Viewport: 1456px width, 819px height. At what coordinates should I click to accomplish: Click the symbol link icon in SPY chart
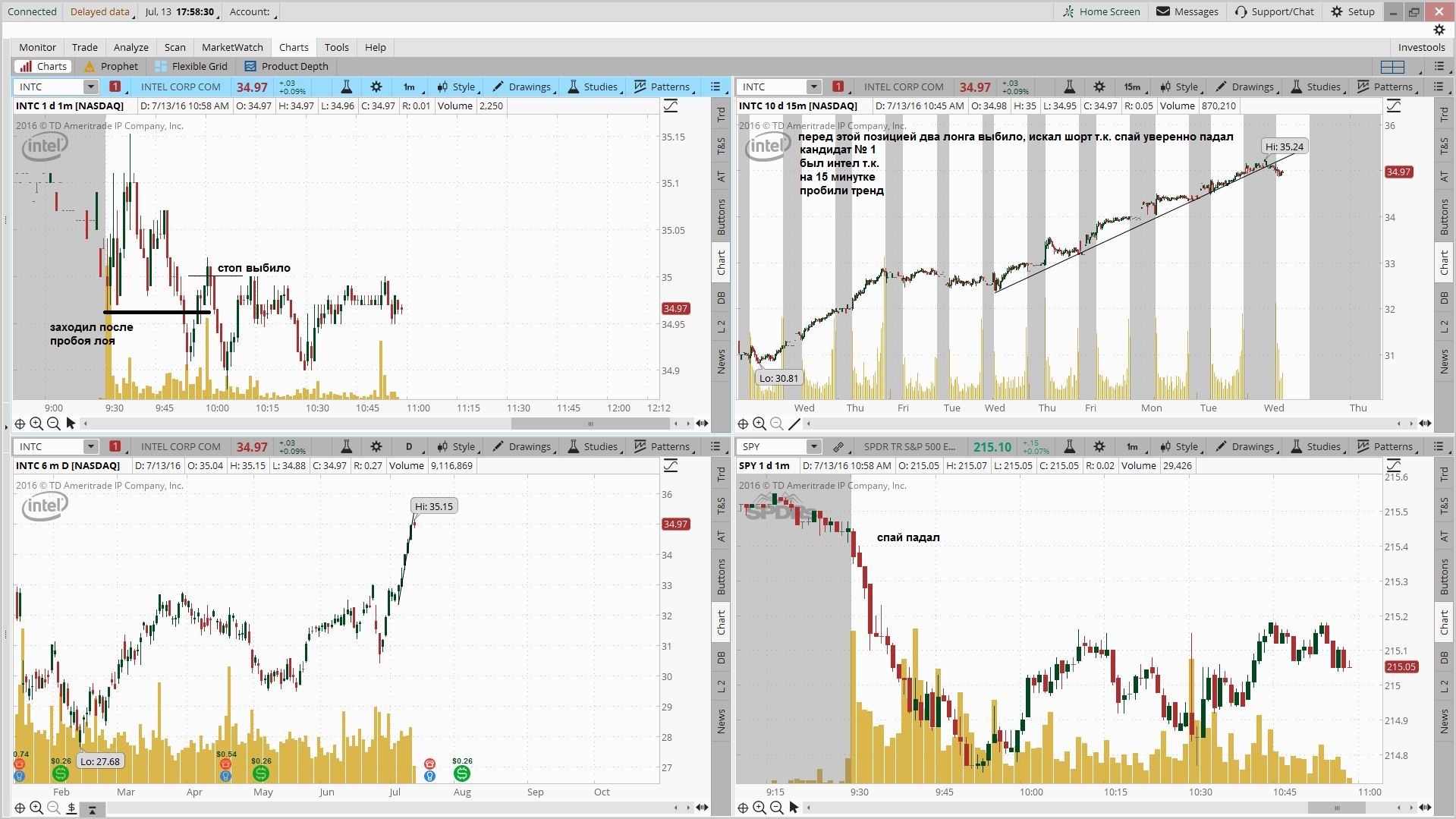(838, 446)
